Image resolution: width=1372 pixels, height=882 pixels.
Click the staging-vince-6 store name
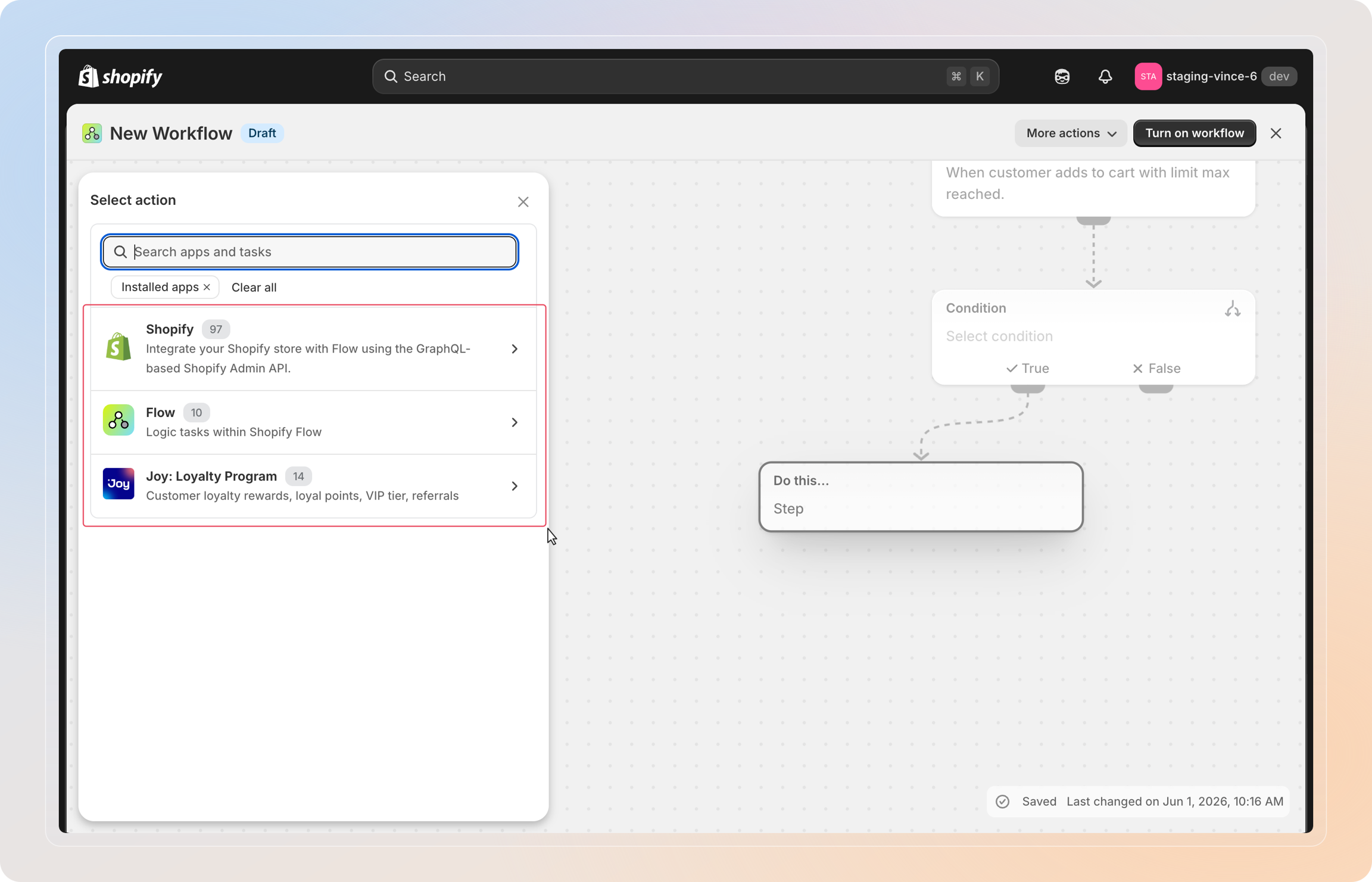click(x=1211, y=76)
